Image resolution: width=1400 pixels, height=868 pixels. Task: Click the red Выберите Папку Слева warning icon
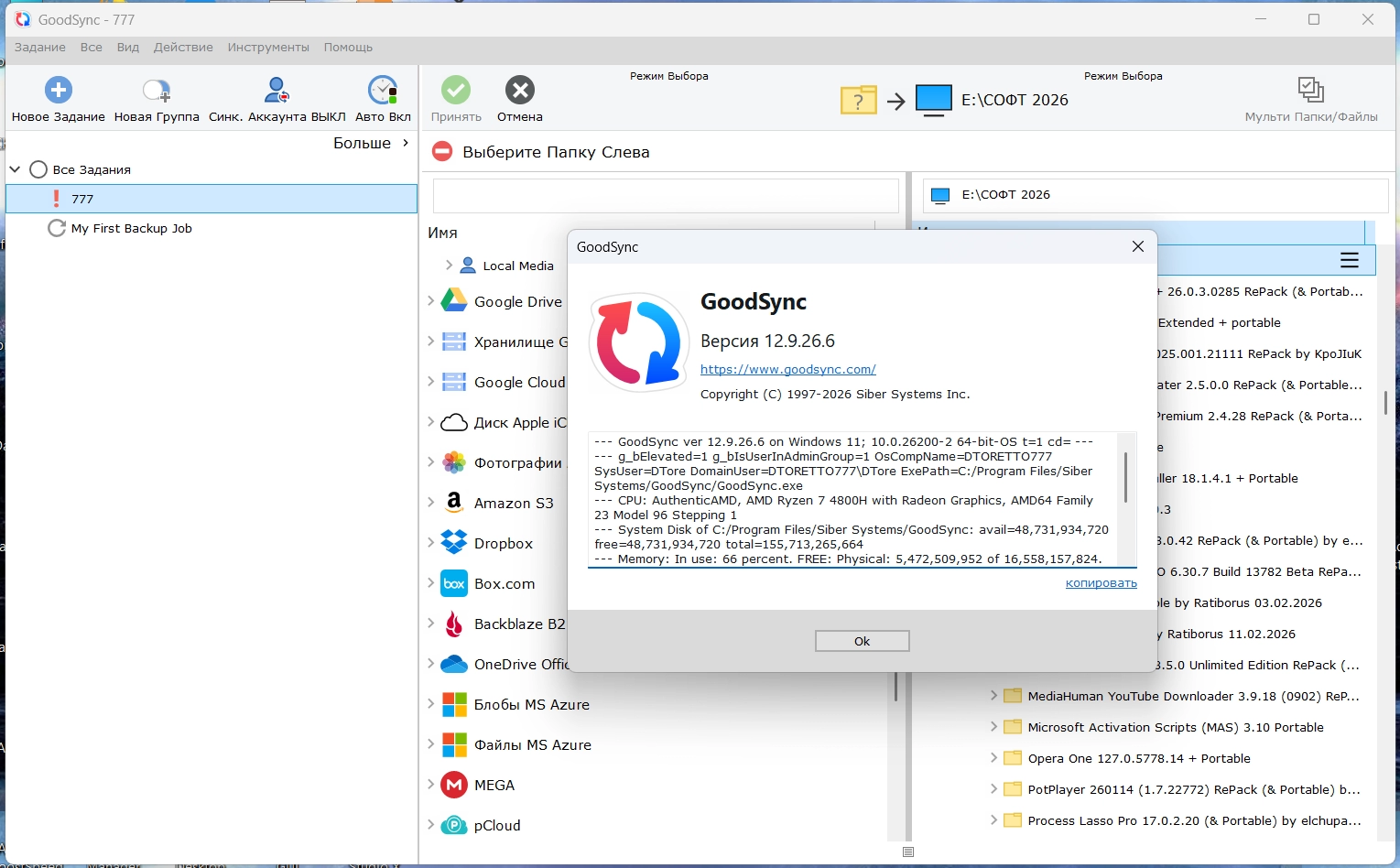coord(442,151)
